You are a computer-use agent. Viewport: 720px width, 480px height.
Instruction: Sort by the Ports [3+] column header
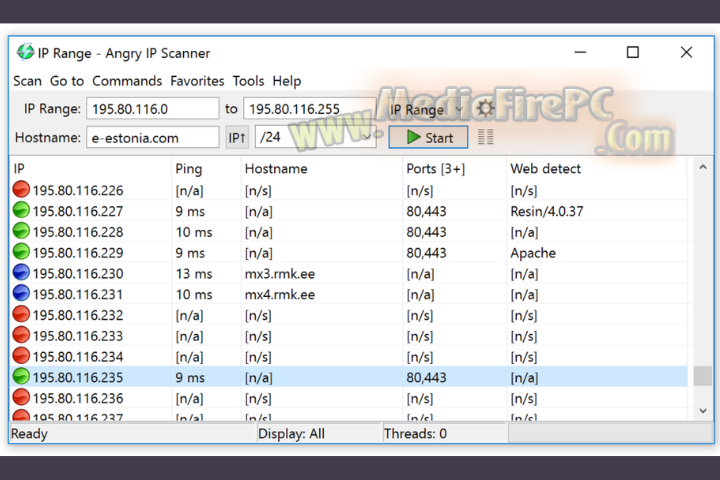[x=455, y=169]
